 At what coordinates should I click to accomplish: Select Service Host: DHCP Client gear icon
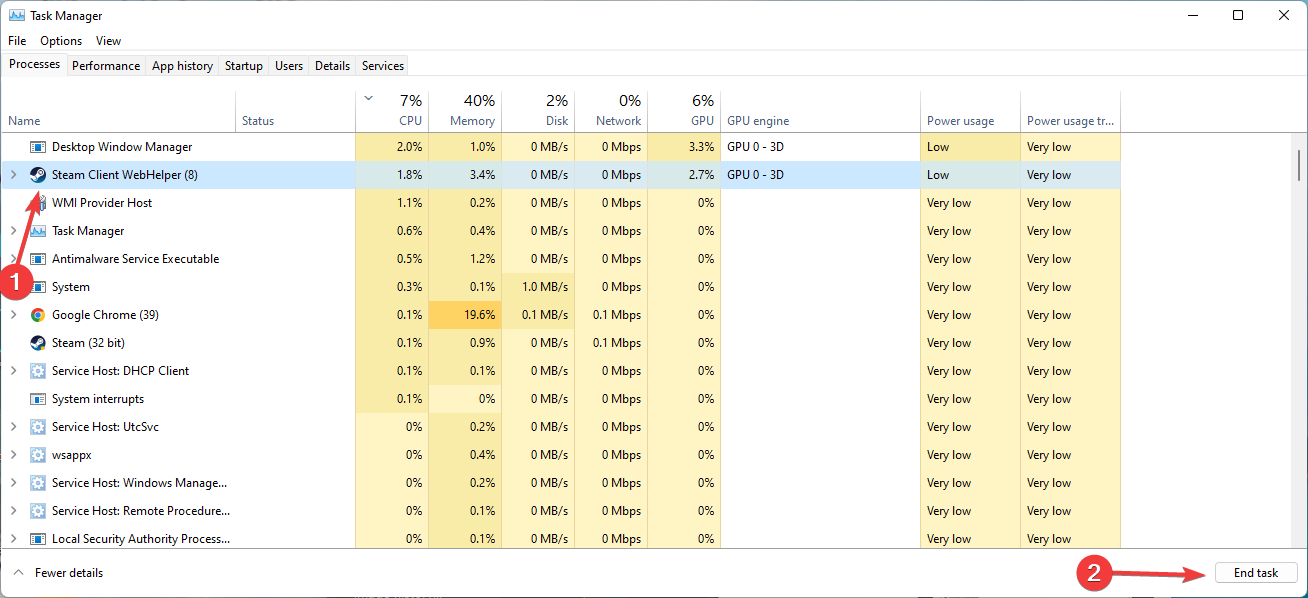coord(38,371)
